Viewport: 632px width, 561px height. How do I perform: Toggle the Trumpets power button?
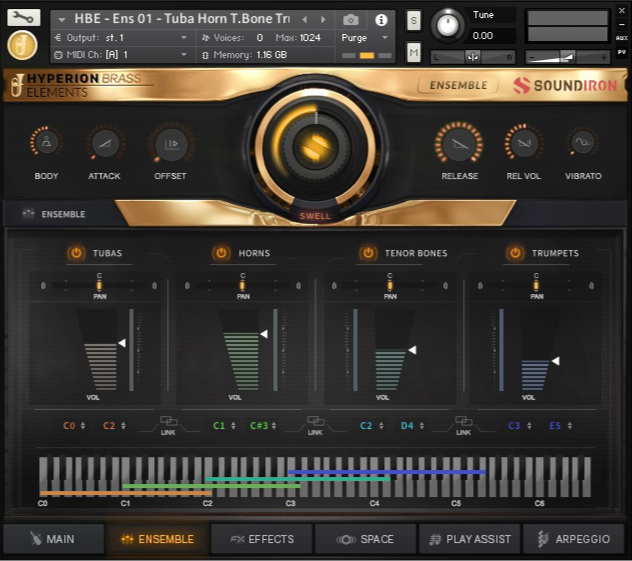click(515, 253)
